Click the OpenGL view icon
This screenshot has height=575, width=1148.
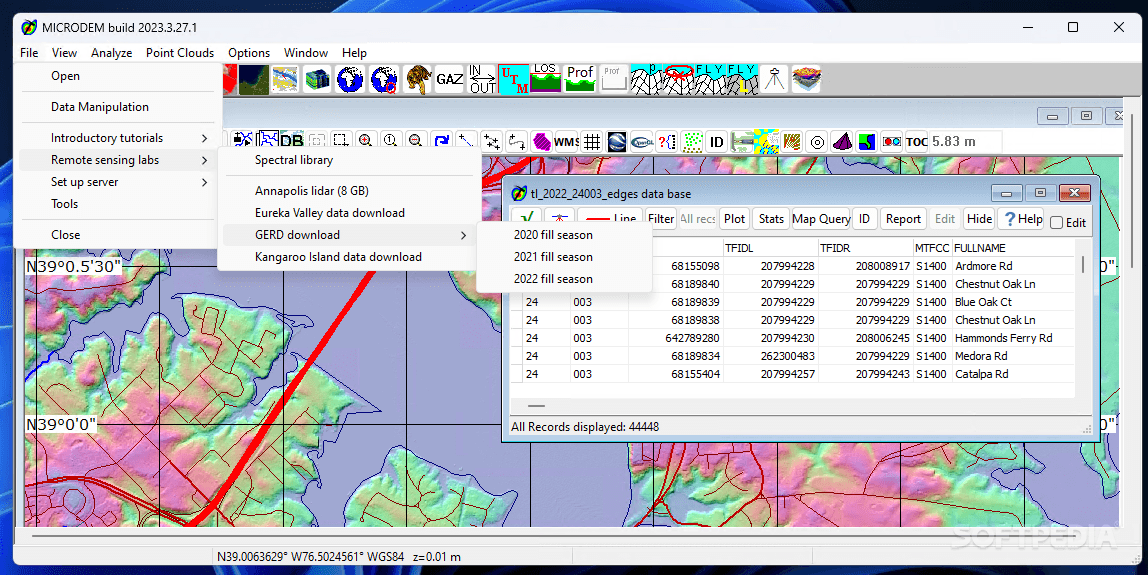pyautogui.click(x=642, y=141)
